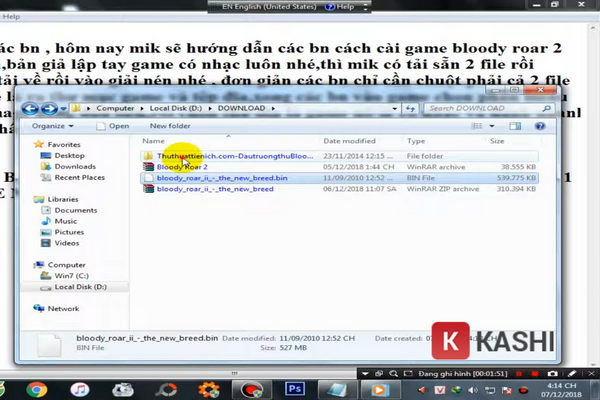Image resolution: width=600 pixels, height=400 pixels.
Task: Go back using Explorer back arrow
Action: (x=30, y=109)
